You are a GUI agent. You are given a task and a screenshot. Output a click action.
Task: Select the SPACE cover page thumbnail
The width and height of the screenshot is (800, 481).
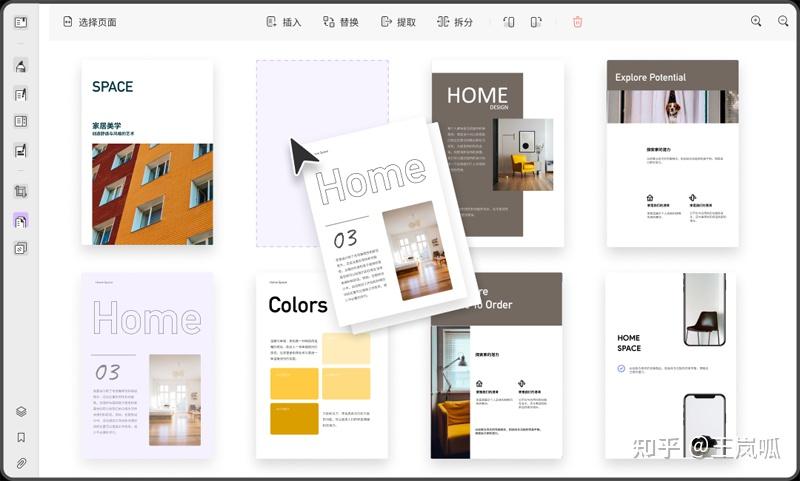(x=147, y=153)
